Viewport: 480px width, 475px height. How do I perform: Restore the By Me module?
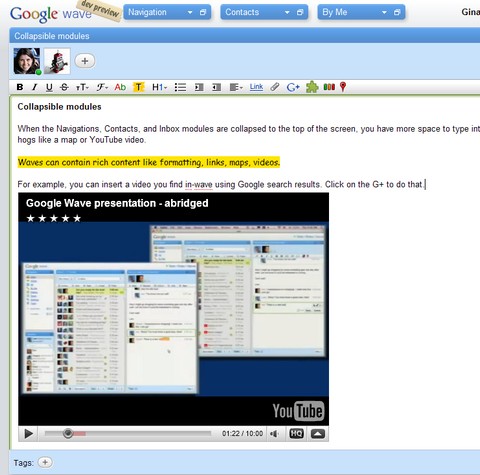pyautogui.click(x=397, y=12)
